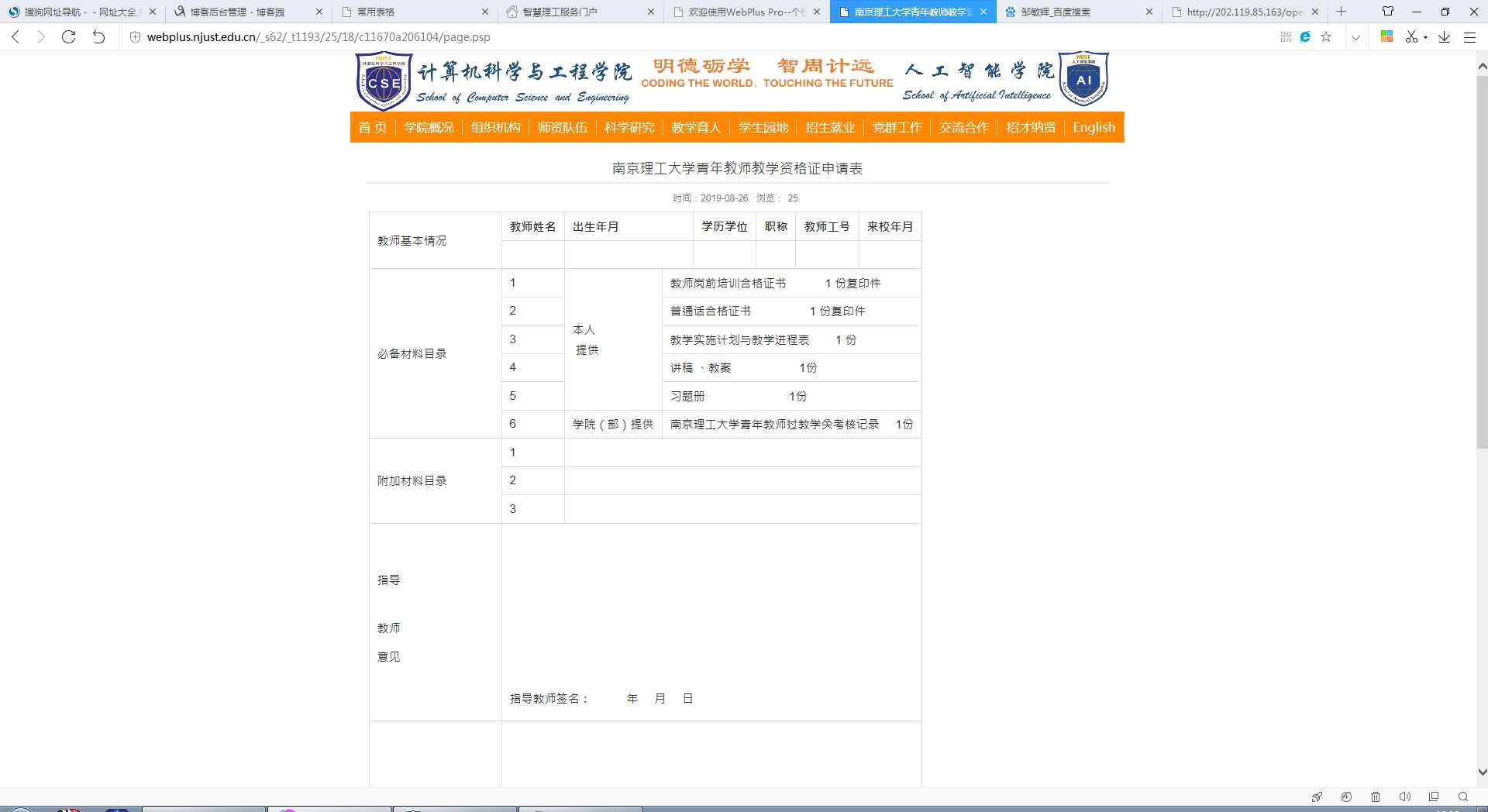Image resolution: width=1488 pixels, height=812 pixels.
Task: Open the browser main menu
Action: tap(1469, 36)
